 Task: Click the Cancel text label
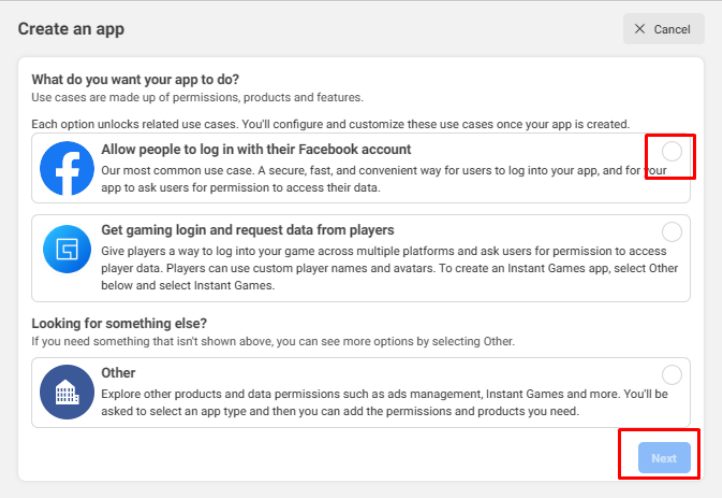(672, 29)
